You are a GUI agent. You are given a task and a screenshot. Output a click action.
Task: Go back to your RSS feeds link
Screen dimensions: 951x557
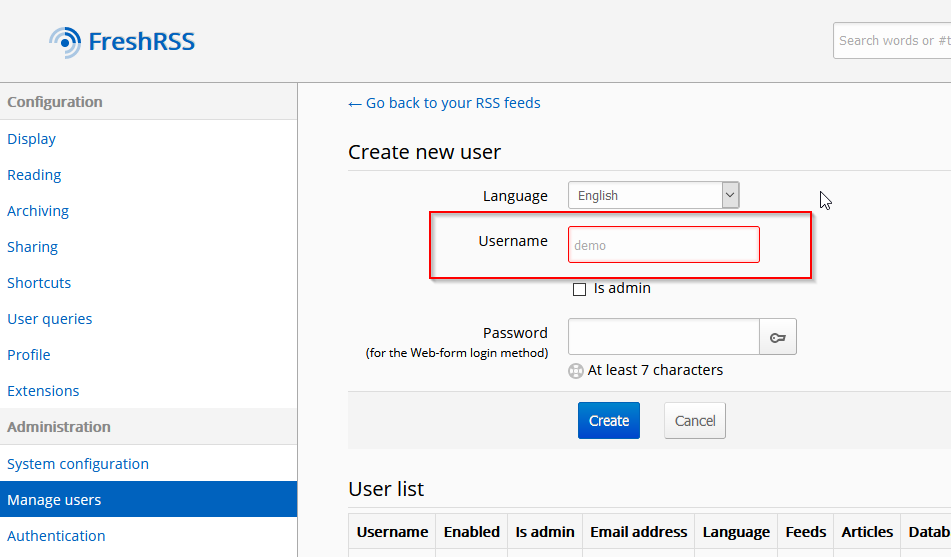444,103
